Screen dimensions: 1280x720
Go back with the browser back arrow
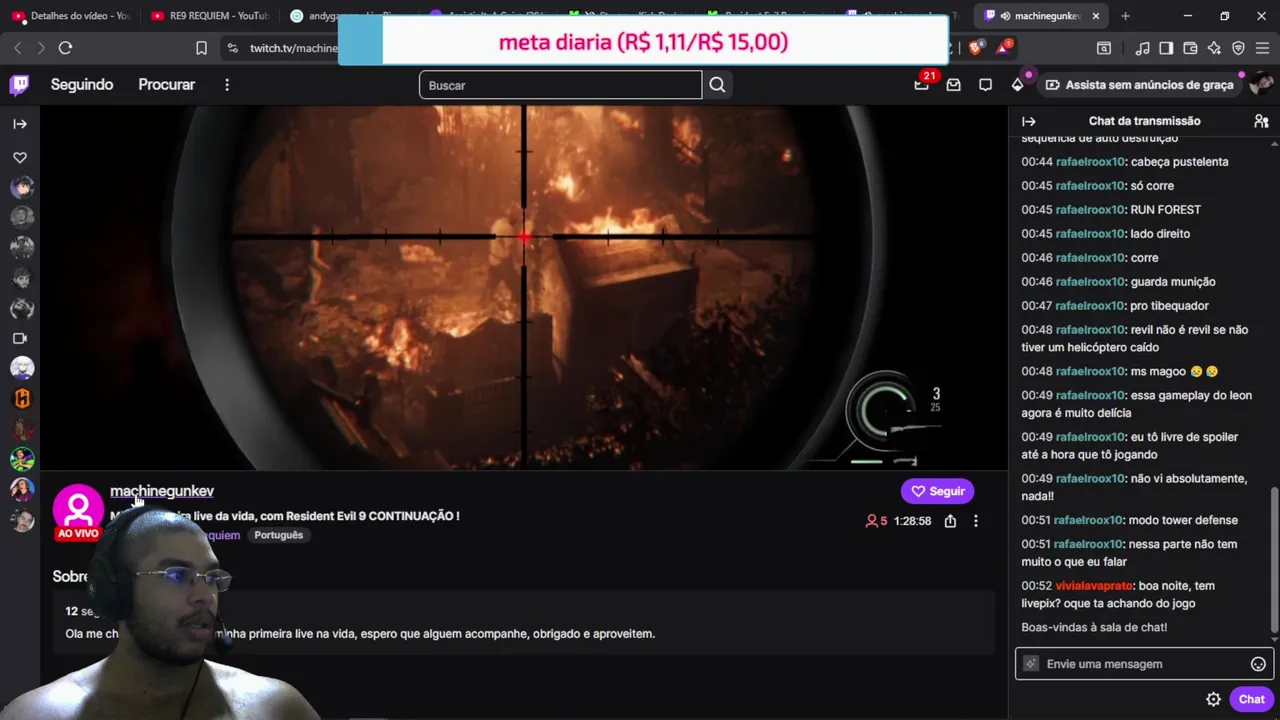click(x=17, y=48)
